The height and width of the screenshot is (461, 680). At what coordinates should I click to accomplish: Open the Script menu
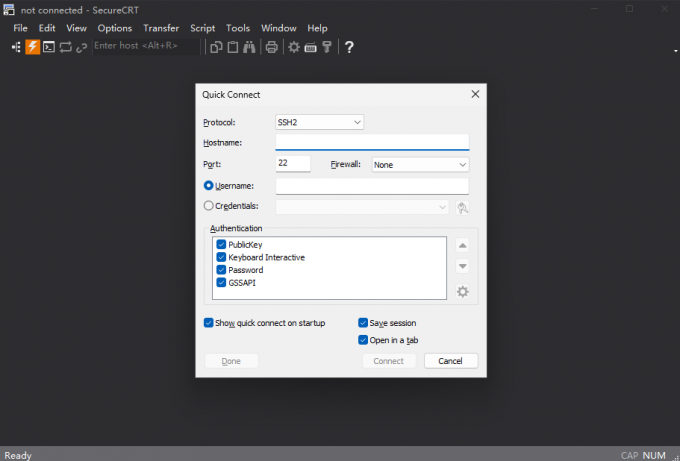point(203,28)
